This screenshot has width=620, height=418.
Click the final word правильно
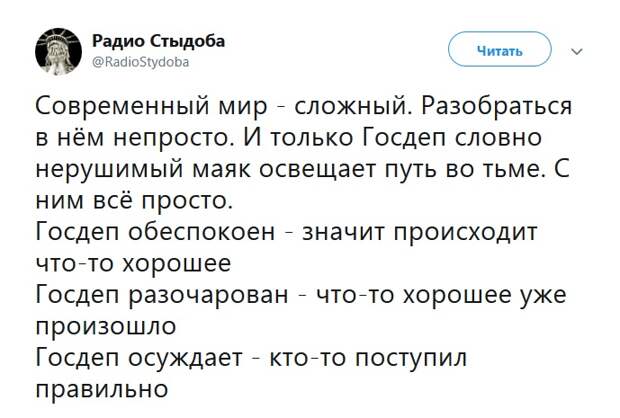(x=102, y=389)
